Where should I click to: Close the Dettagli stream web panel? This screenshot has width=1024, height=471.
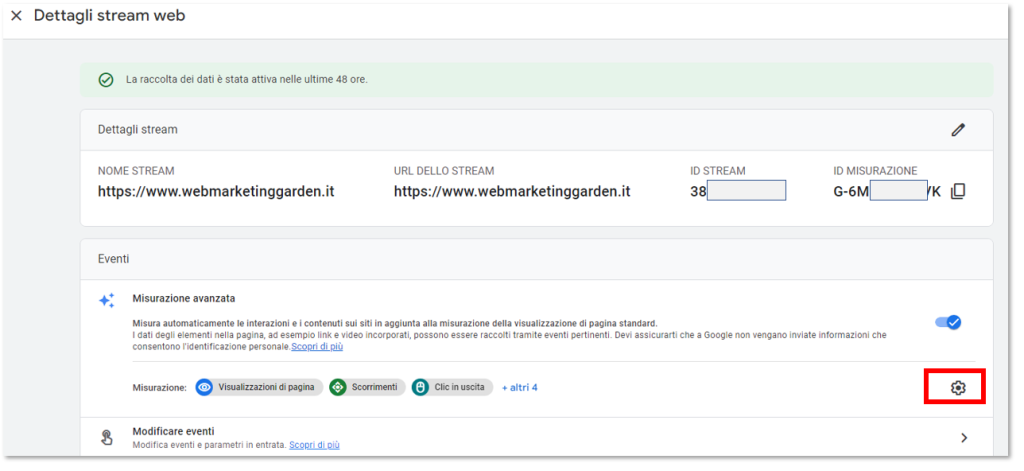[16, 16]
